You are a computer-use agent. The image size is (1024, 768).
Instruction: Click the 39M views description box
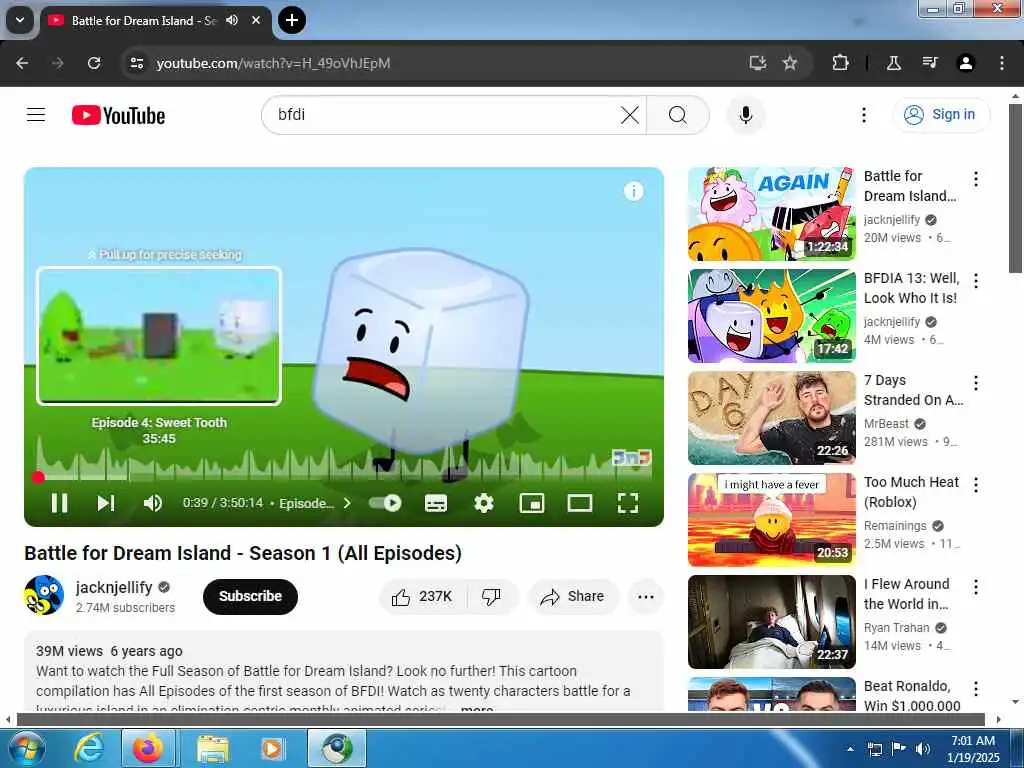[x=344, y=671]
